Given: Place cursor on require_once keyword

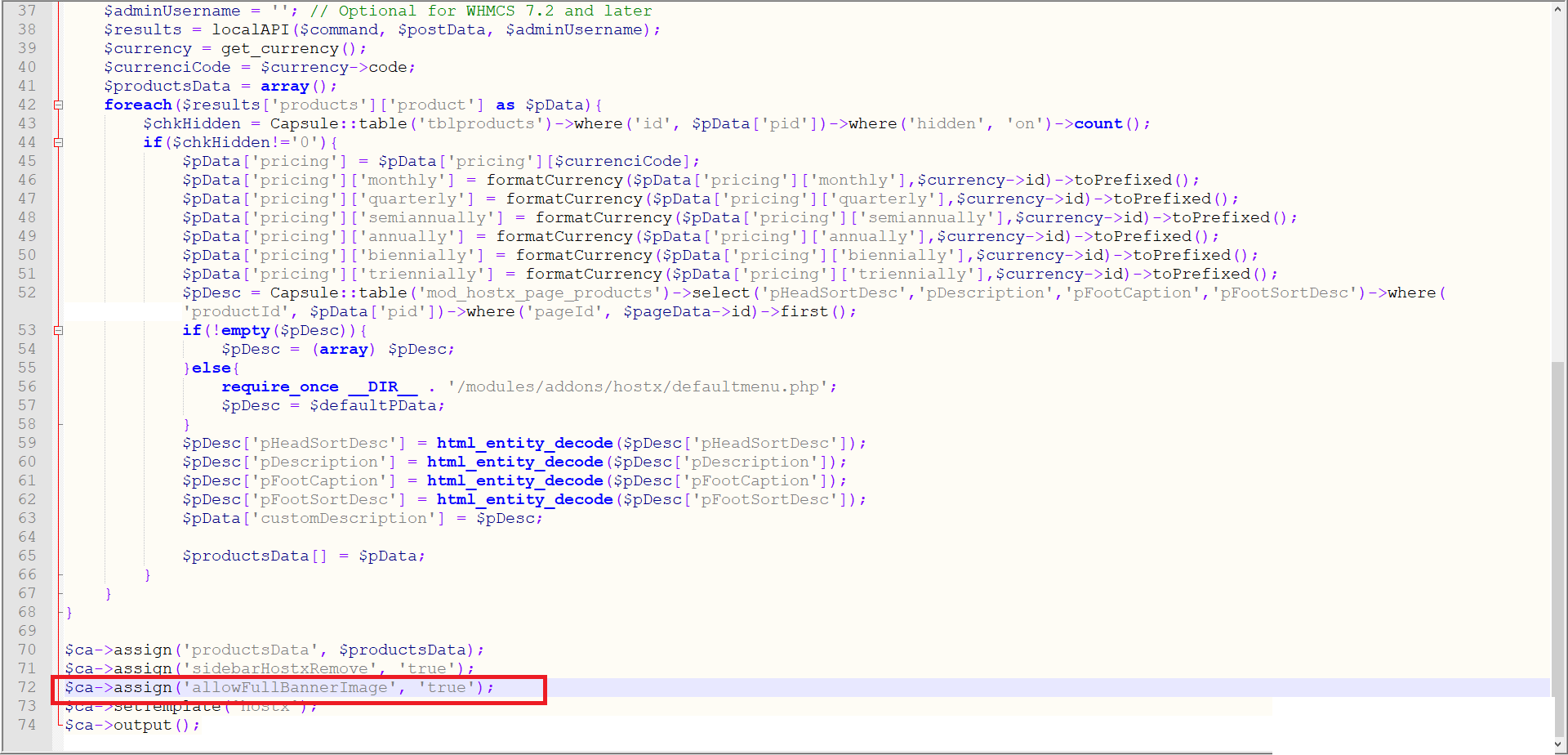Looking at the screenshot, I should point(279,386).
